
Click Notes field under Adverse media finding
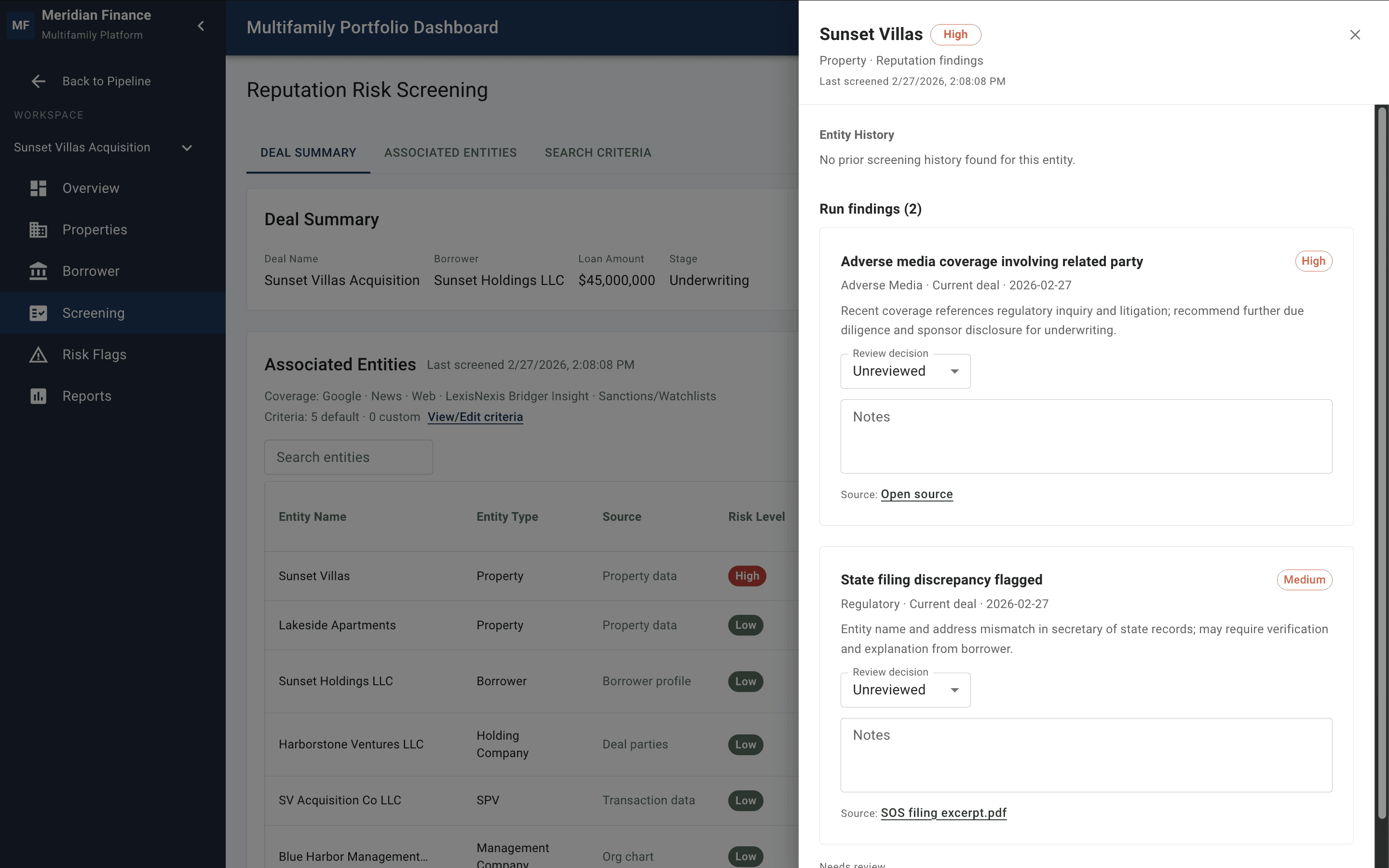pyautogui.click(x=1086, y=436)
